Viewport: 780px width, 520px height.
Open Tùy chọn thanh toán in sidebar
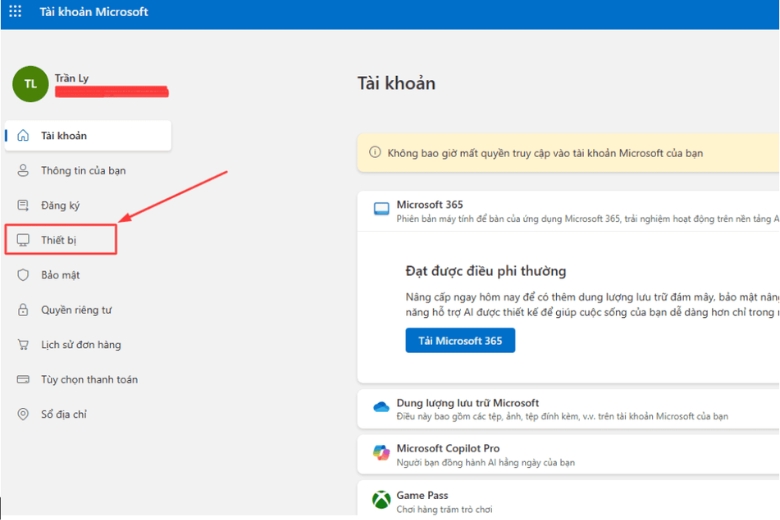[88, 379]
